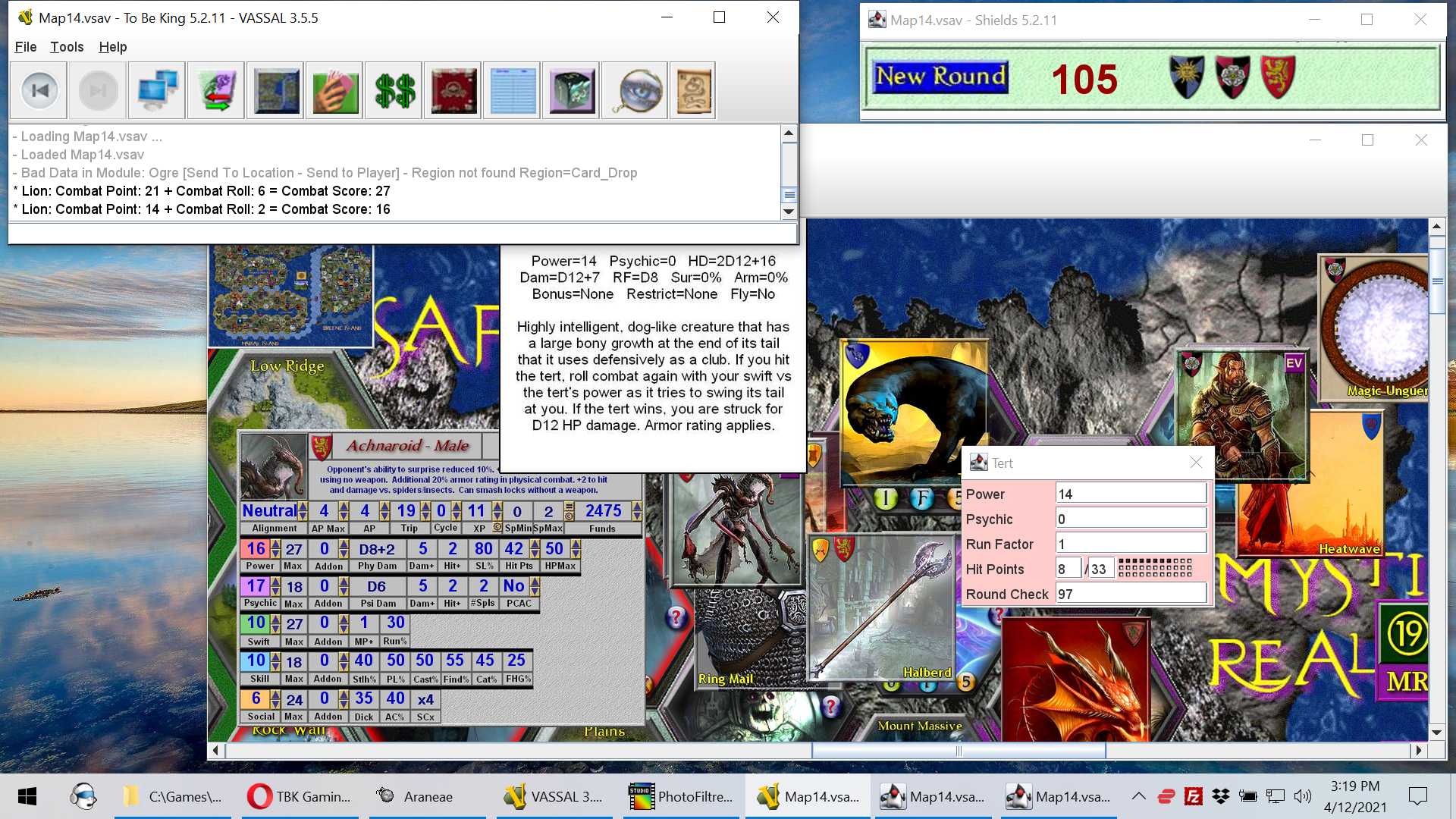Click the question mark icon near skull
The height and width of the screenshot is (819, 1456).
[830, 708]
